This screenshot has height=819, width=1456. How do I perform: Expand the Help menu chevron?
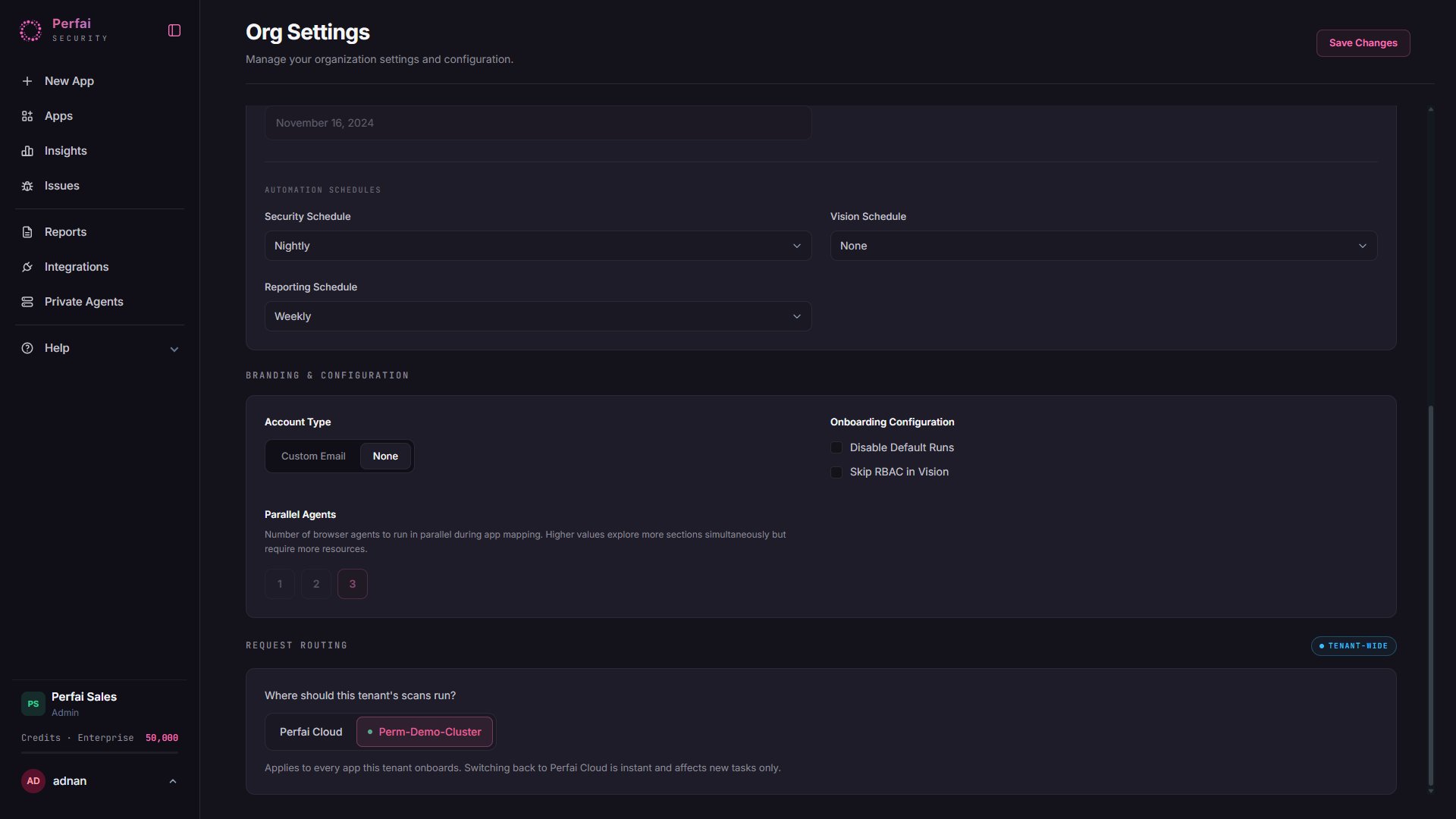(174, 349)
